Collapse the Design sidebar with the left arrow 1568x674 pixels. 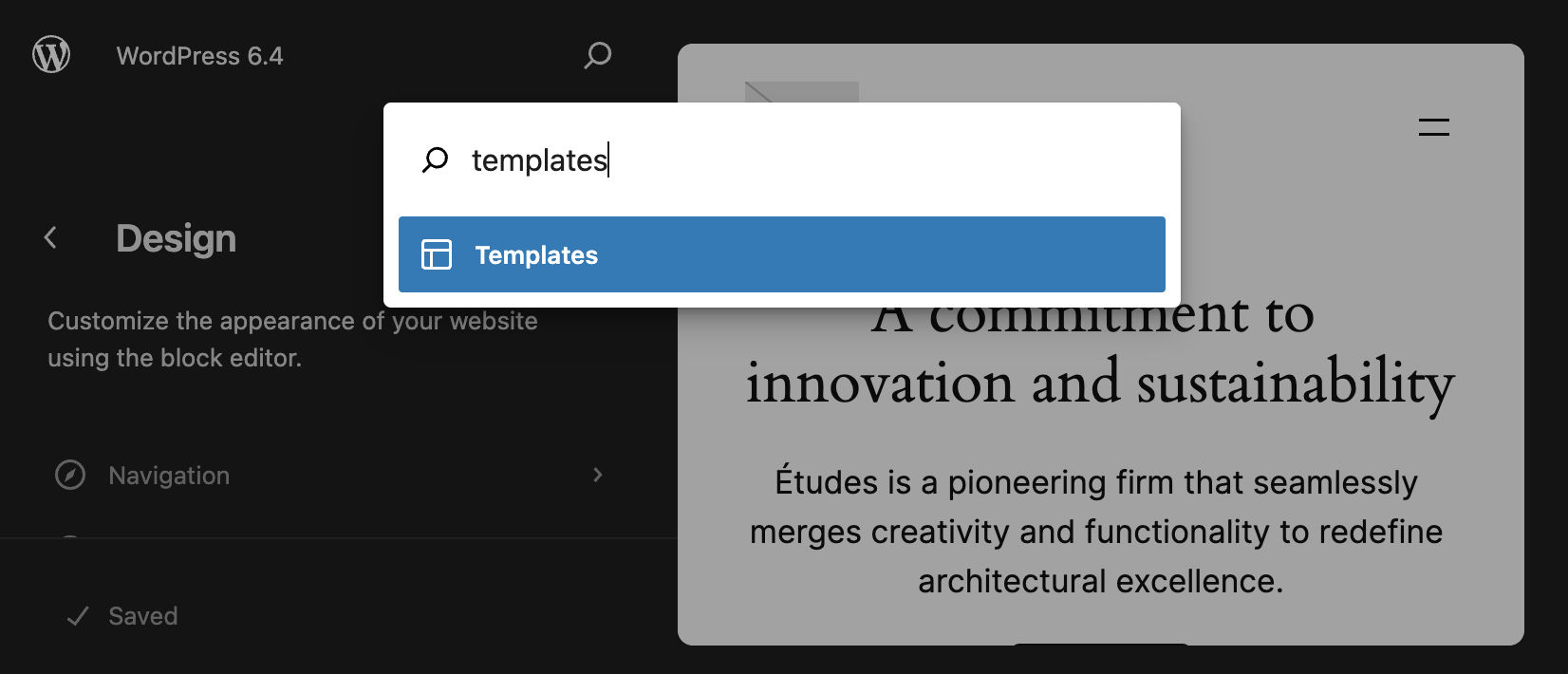49,238
